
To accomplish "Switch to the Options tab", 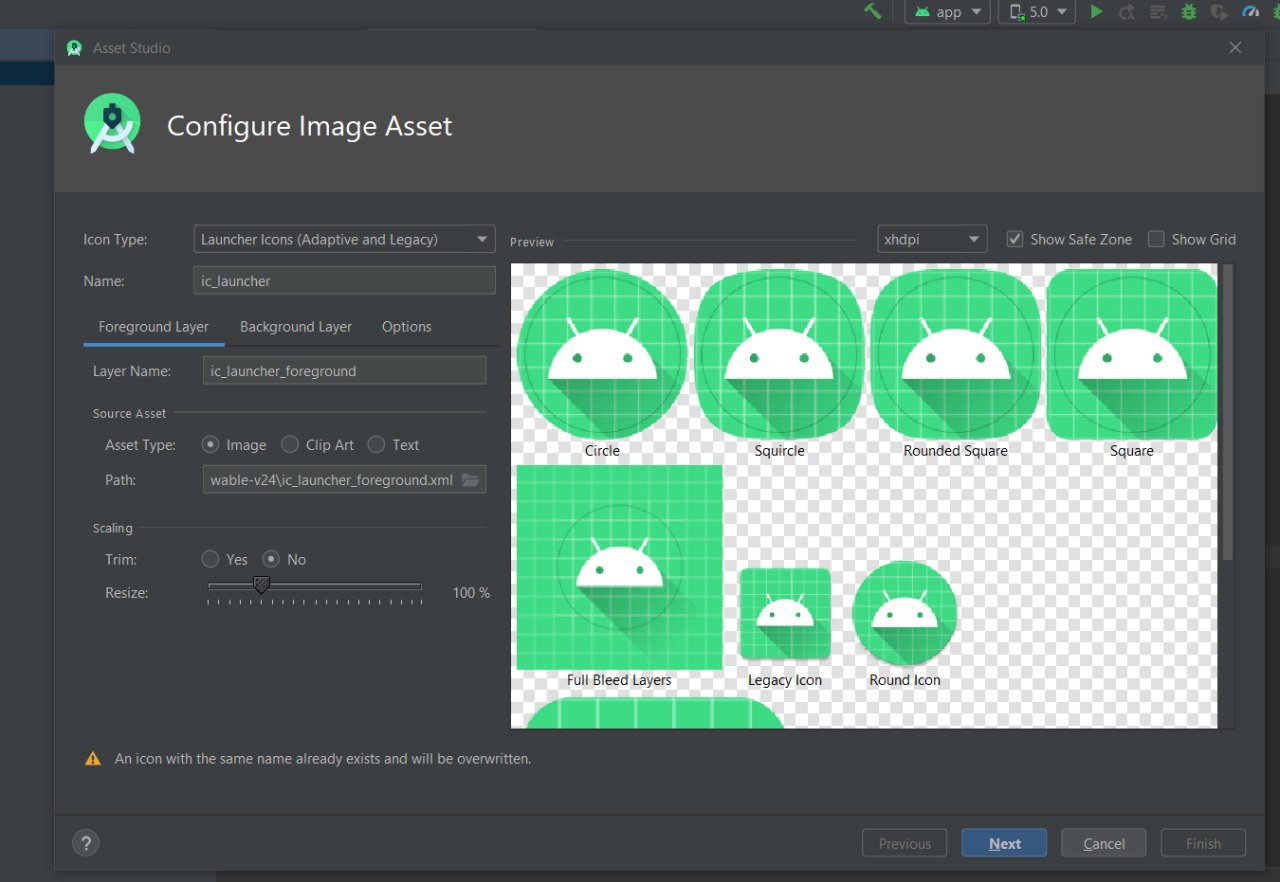I will [407, 327].
